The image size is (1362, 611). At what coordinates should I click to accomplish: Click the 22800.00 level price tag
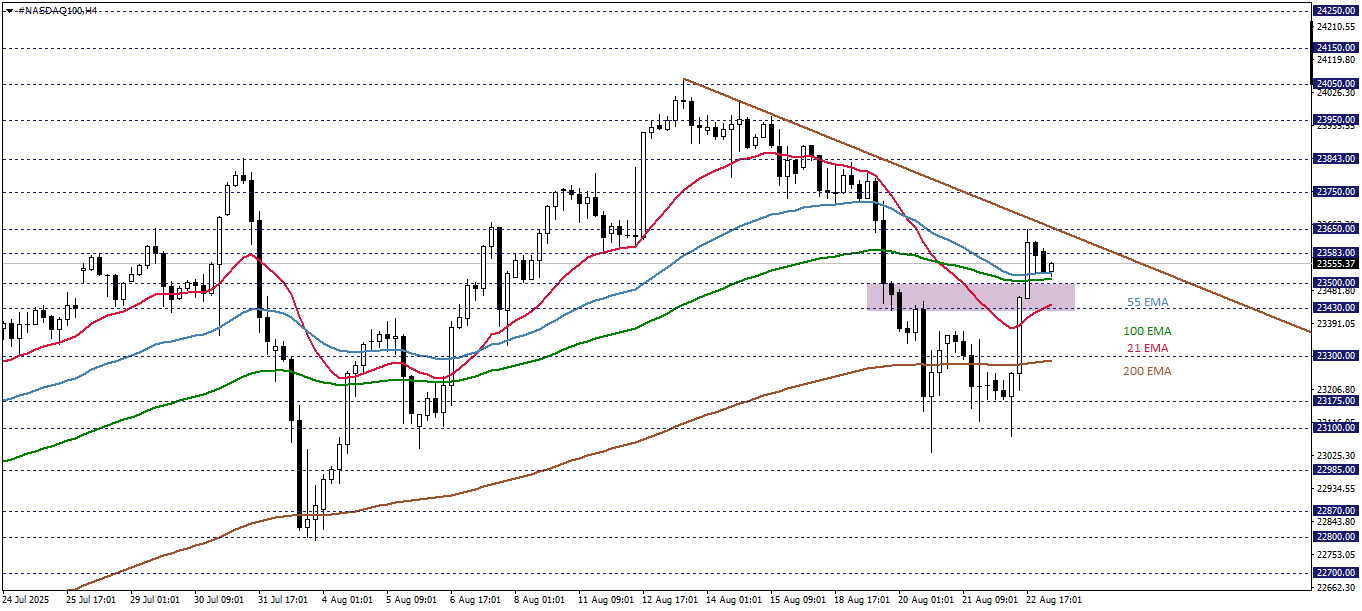[x=1336, y=537]
